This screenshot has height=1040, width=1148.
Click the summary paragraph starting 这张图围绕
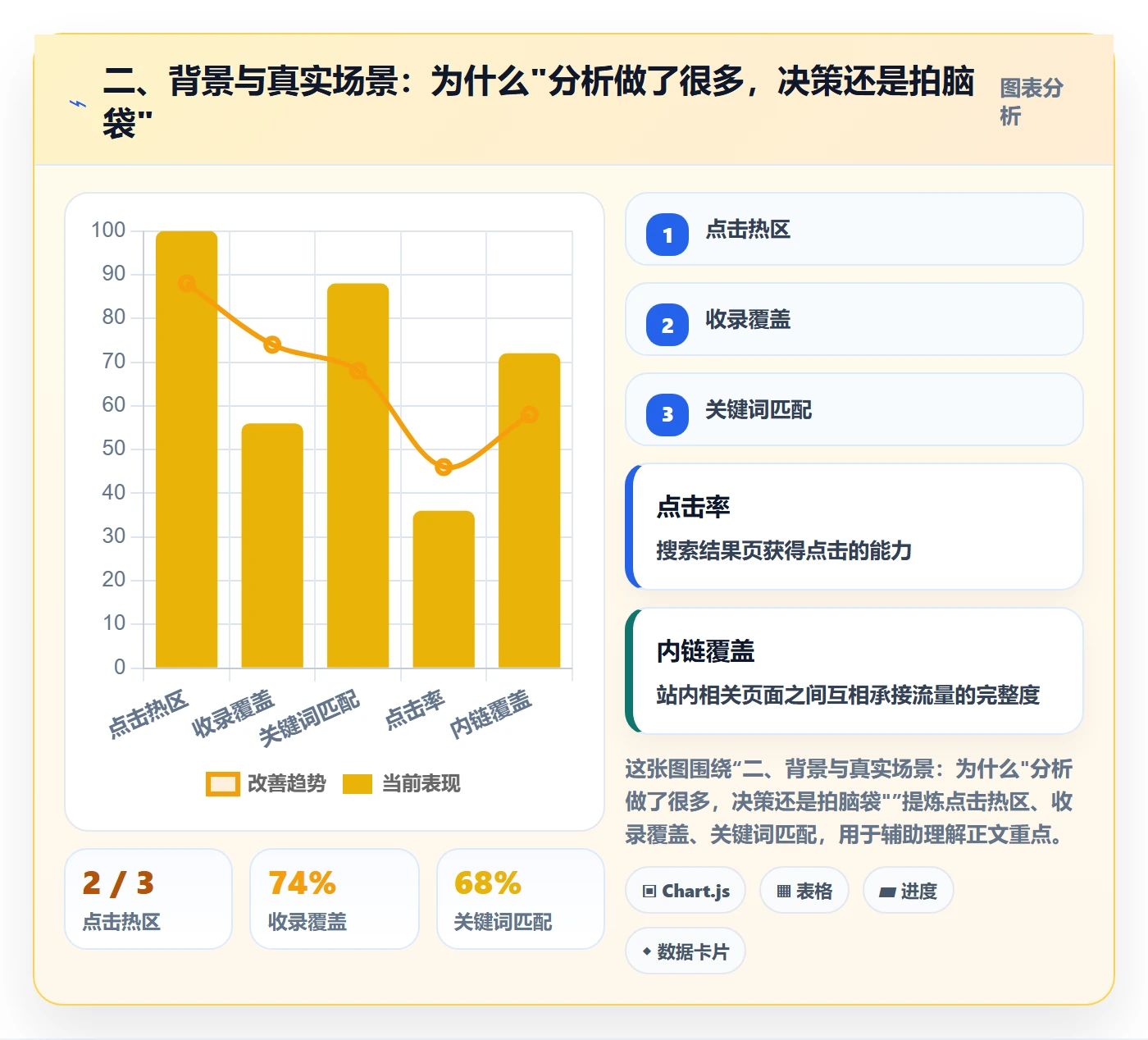pyautogui.click(x=850, y=801)
